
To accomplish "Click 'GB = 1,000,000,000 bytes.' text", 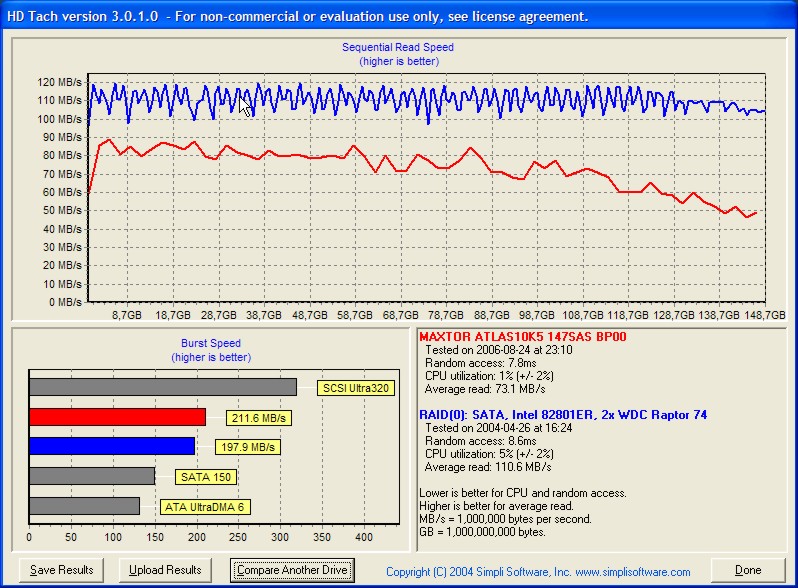I will pyautogui.click(x=482, y=532).
